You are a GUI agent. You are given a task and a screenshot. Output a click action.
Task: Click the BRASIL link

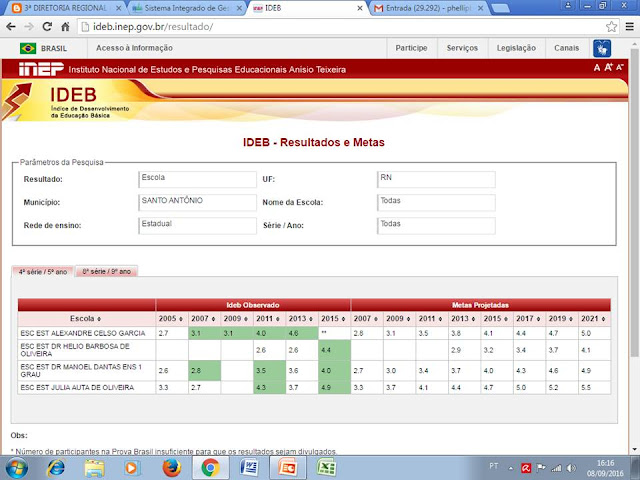tap(54, 49)
